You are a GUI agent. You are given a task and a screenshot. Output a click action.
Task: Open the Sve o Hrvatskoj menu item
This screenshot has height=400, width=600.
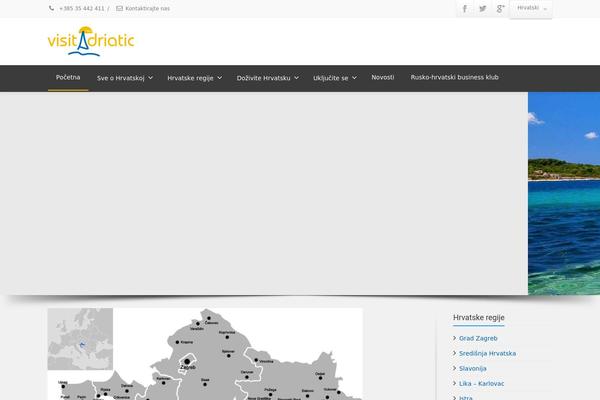pos(121,78)
